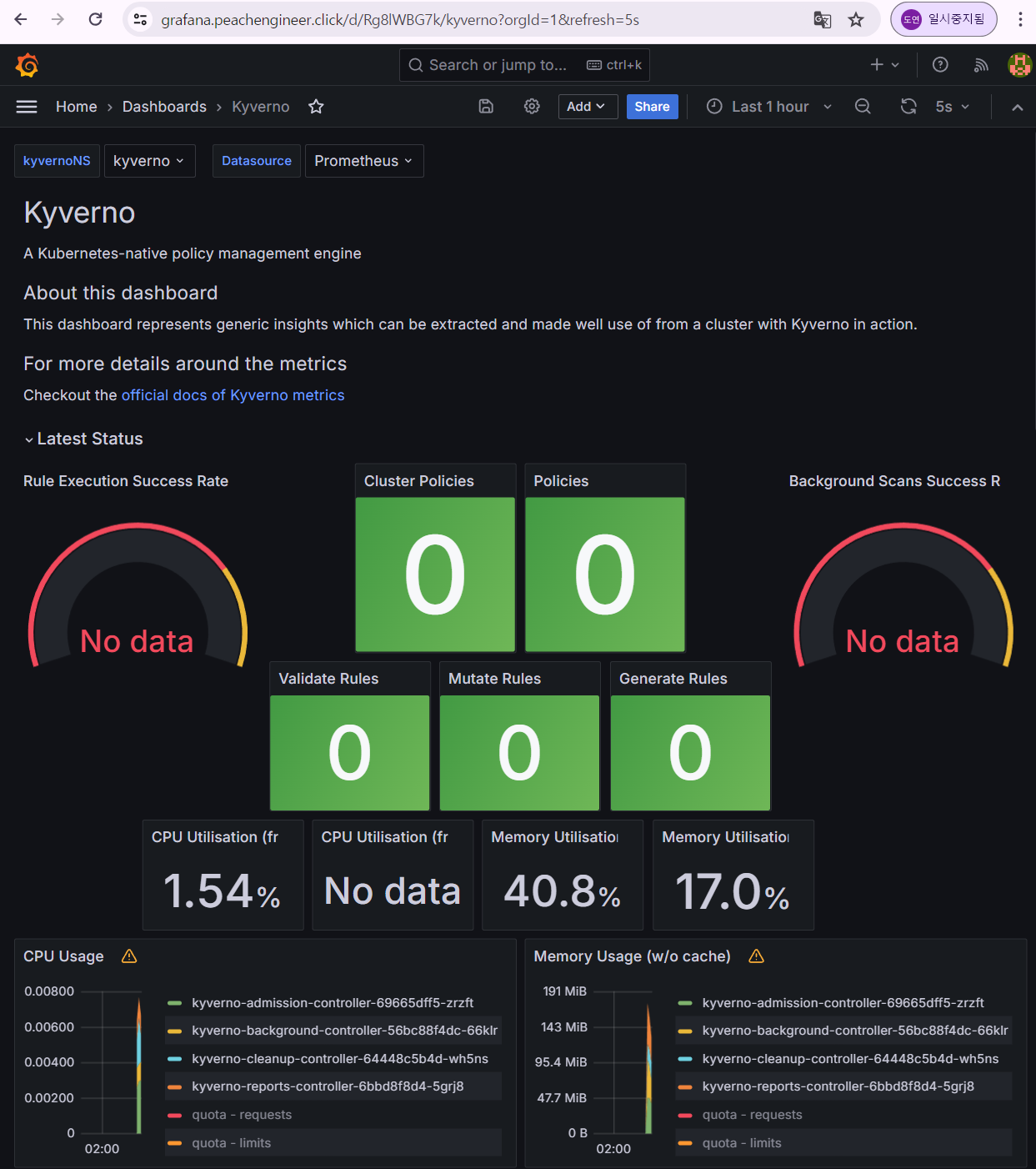Click the Grafana logo
This screenshot has height=1169, width=1036.
tap(27, 65)
